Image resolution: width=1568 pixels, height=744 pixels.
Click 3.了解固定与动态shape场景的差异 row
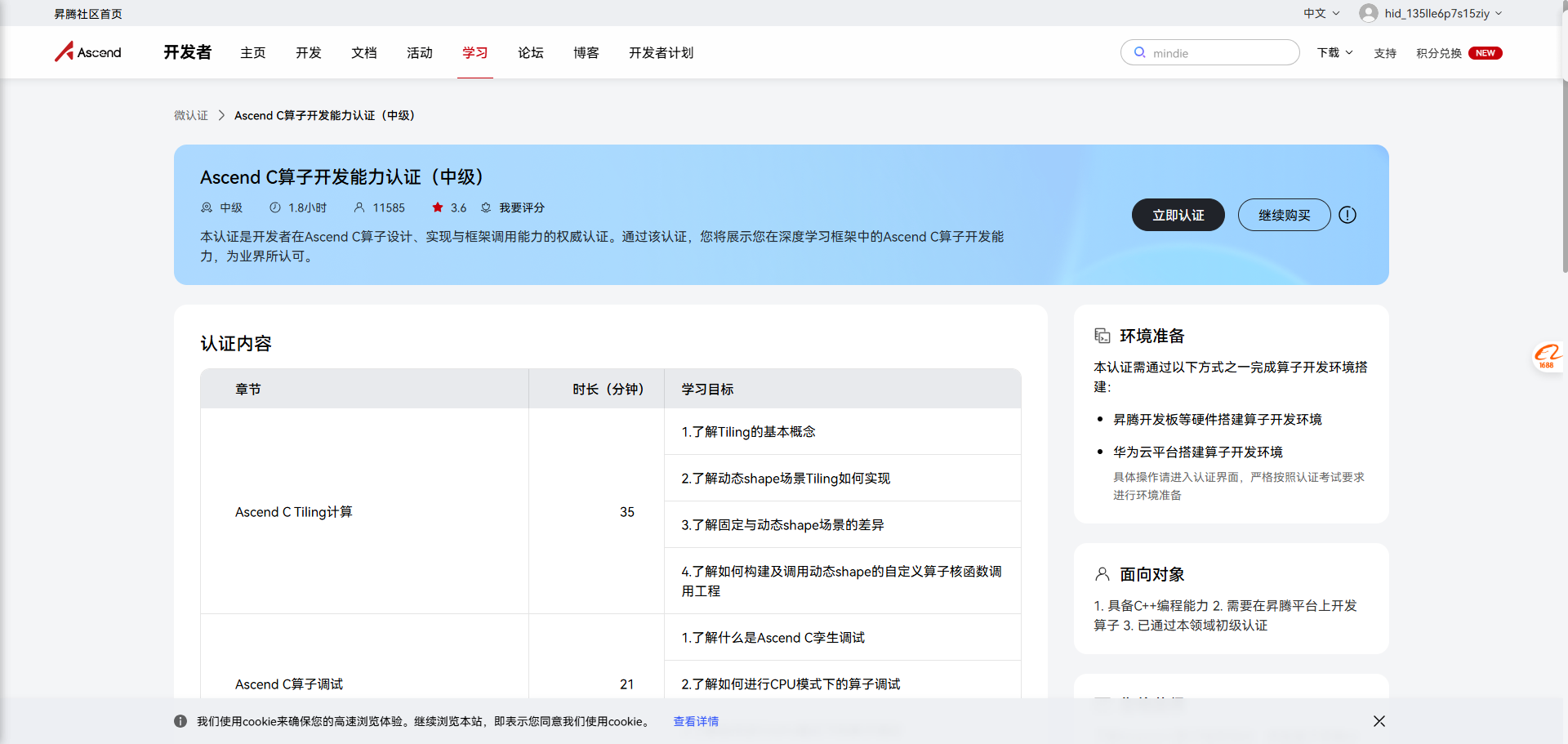tap(843, 524)
